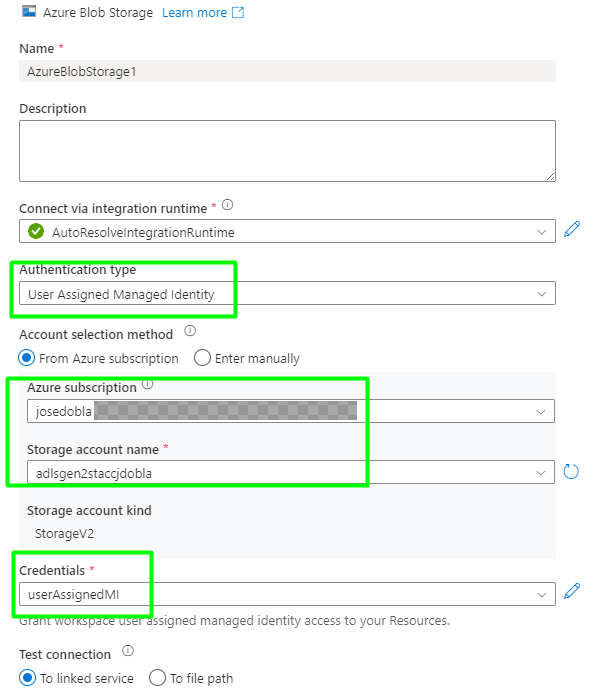Click the Azure Blob Storage icon
This screenshot has height=700, width=598.
(x=29, y=12)
